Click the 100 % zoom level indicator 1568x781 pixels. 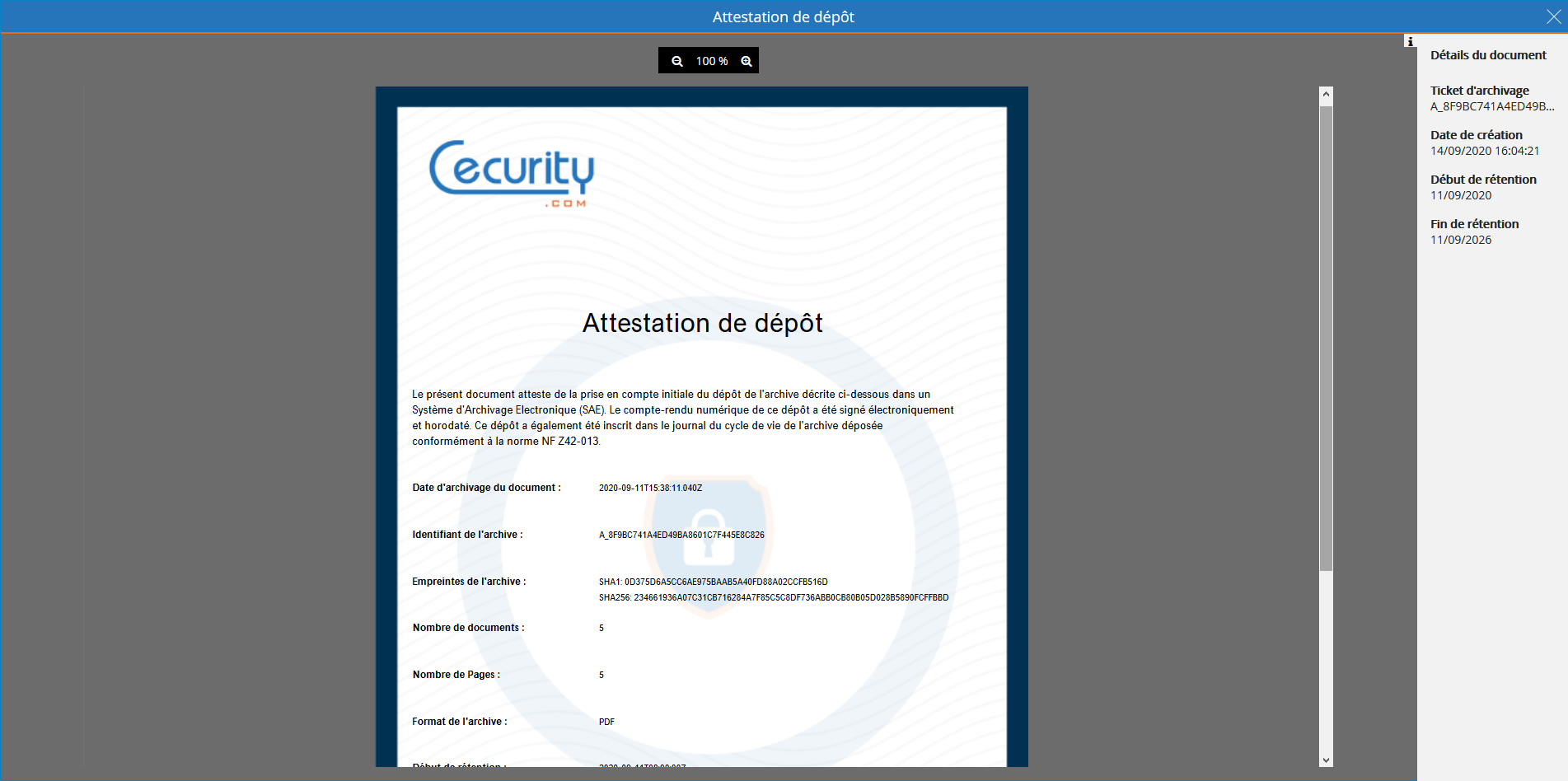coord(712,60)
